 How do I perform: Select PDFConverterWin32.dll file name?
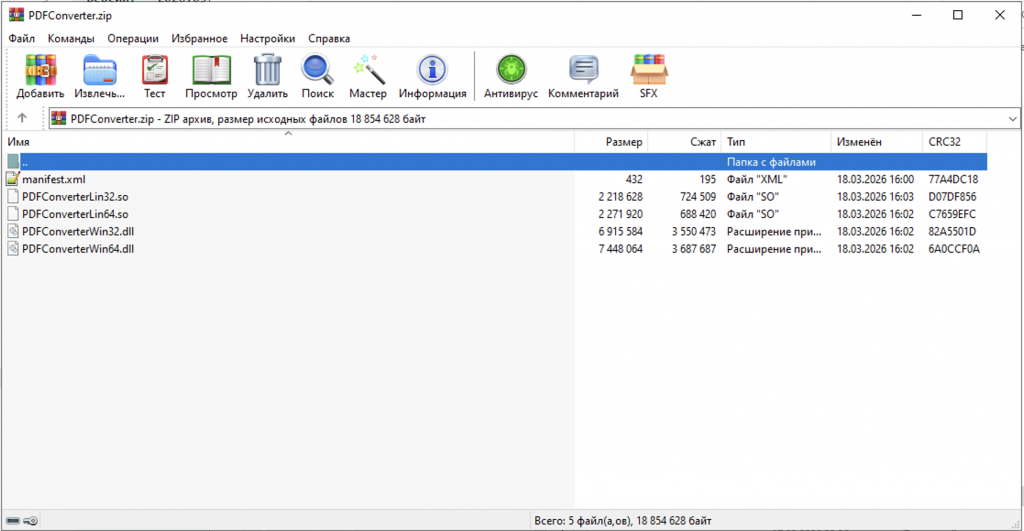(x=78, y=231)
